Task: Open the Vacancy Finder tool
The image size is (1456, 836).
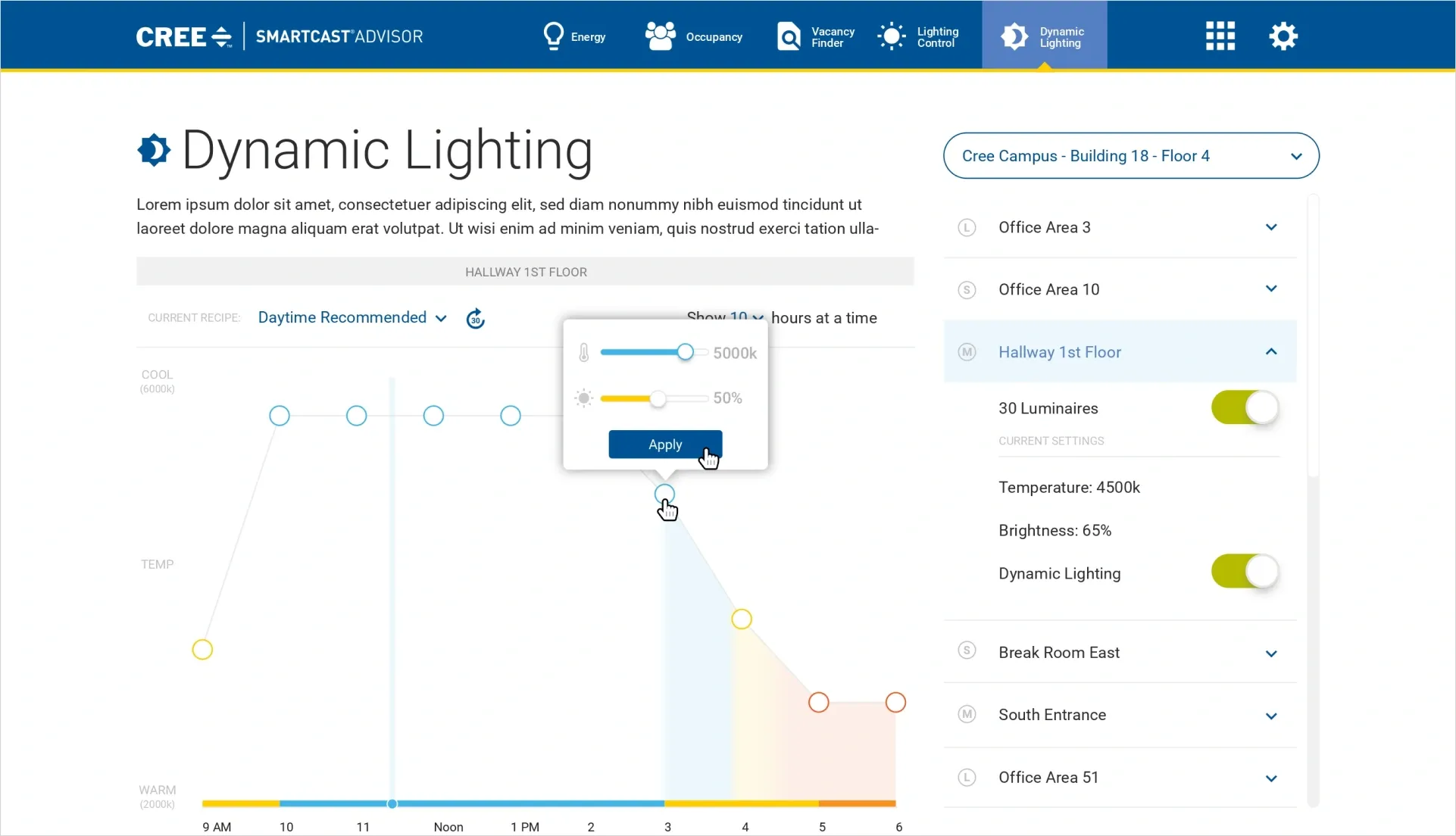Action: 814,36
